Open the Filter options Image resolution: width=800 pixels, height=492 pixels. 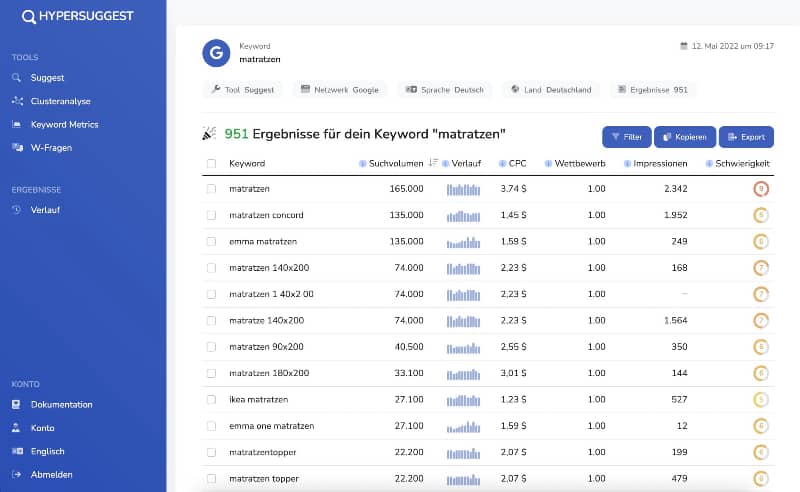tap(625, 137)
